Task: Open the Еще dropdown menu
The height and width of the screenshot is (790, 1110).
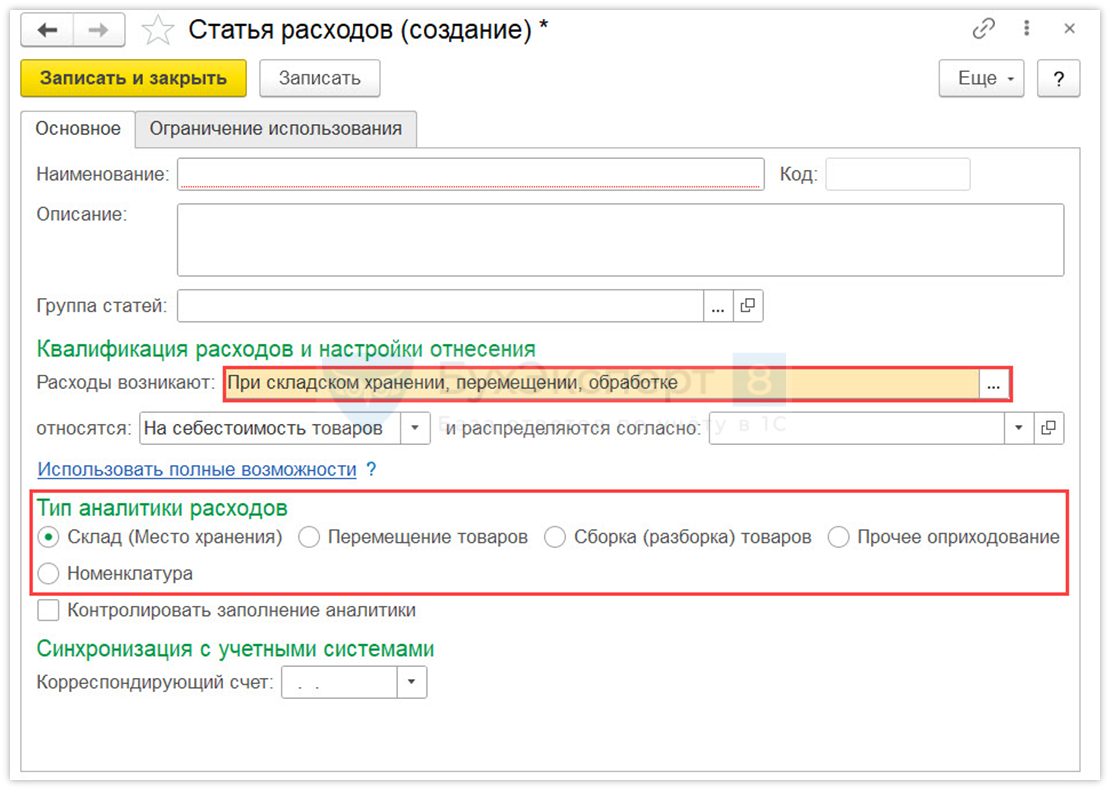Action: click(x=981, y=78)
